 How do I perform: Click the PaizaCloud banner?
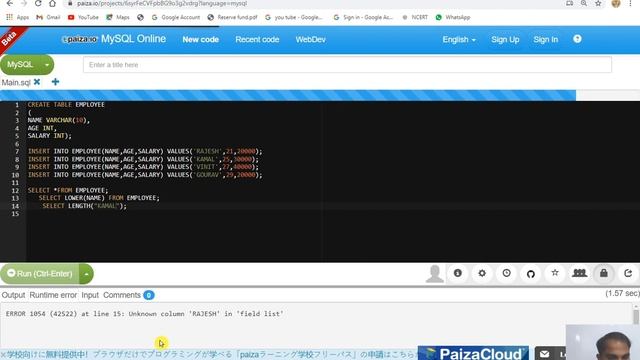(x=473, y=353)
